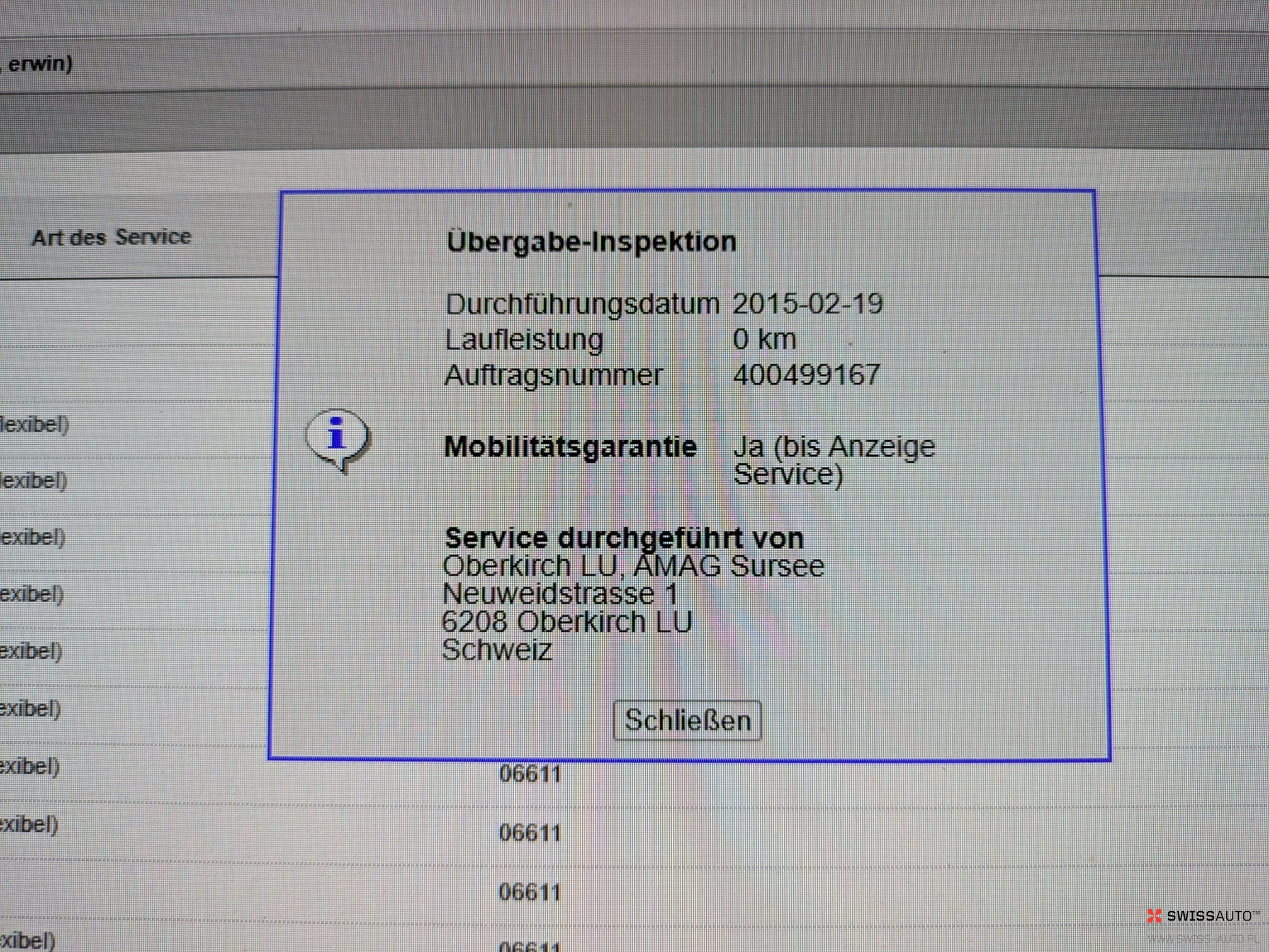Click the erwin) text in the title bar

point(40,64)
